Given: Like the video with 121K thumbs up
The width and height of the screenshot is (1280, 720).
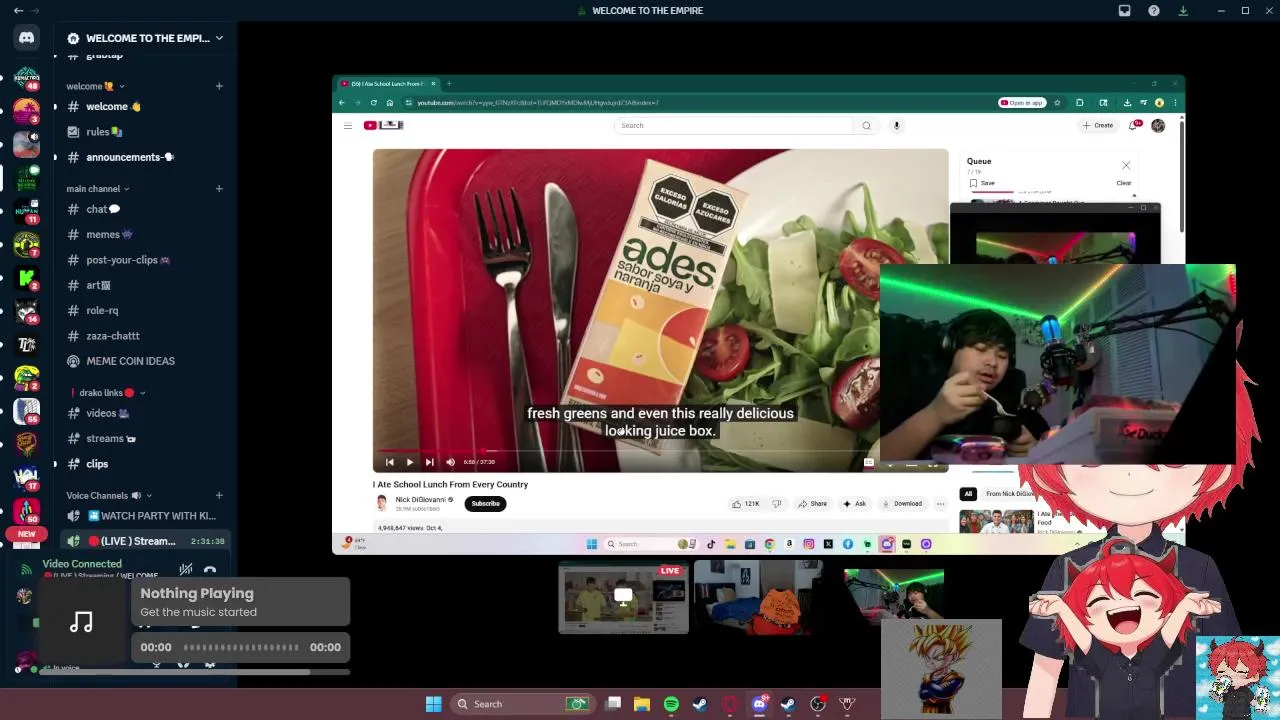Looking at the screenshot, I should [x=746, y=504].
